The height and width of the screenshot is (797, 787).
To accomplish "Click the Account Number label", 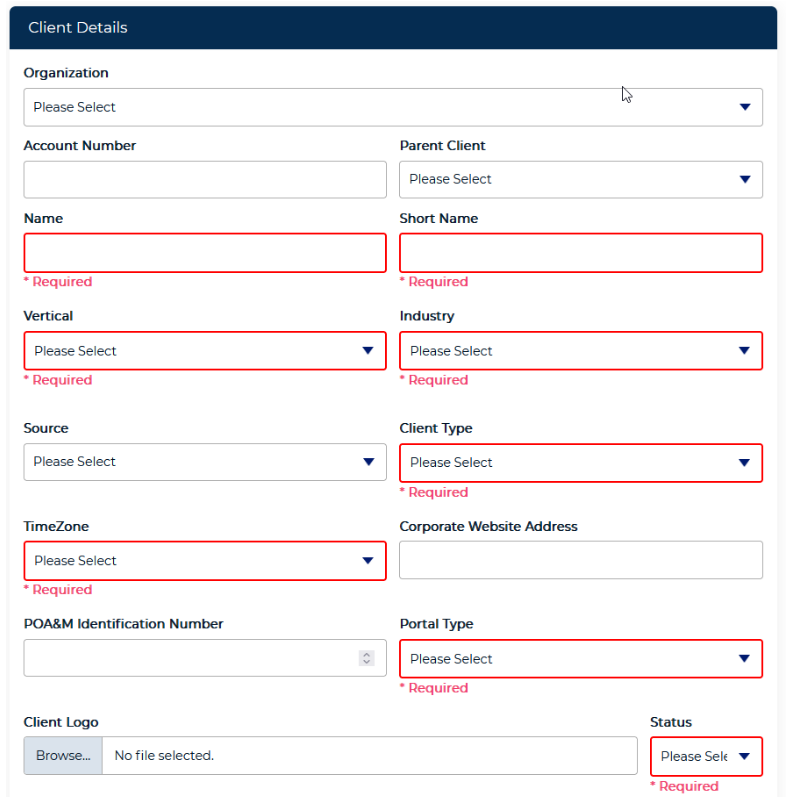I will (x=80, y=145).
